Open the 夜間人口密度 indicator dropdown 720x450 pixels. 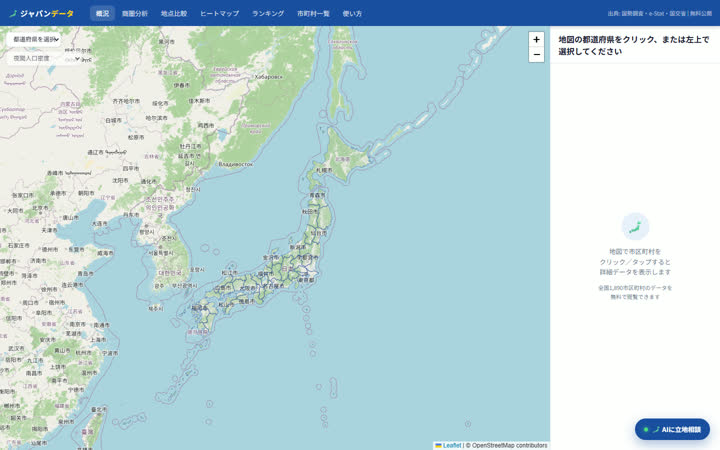[45, 59]
